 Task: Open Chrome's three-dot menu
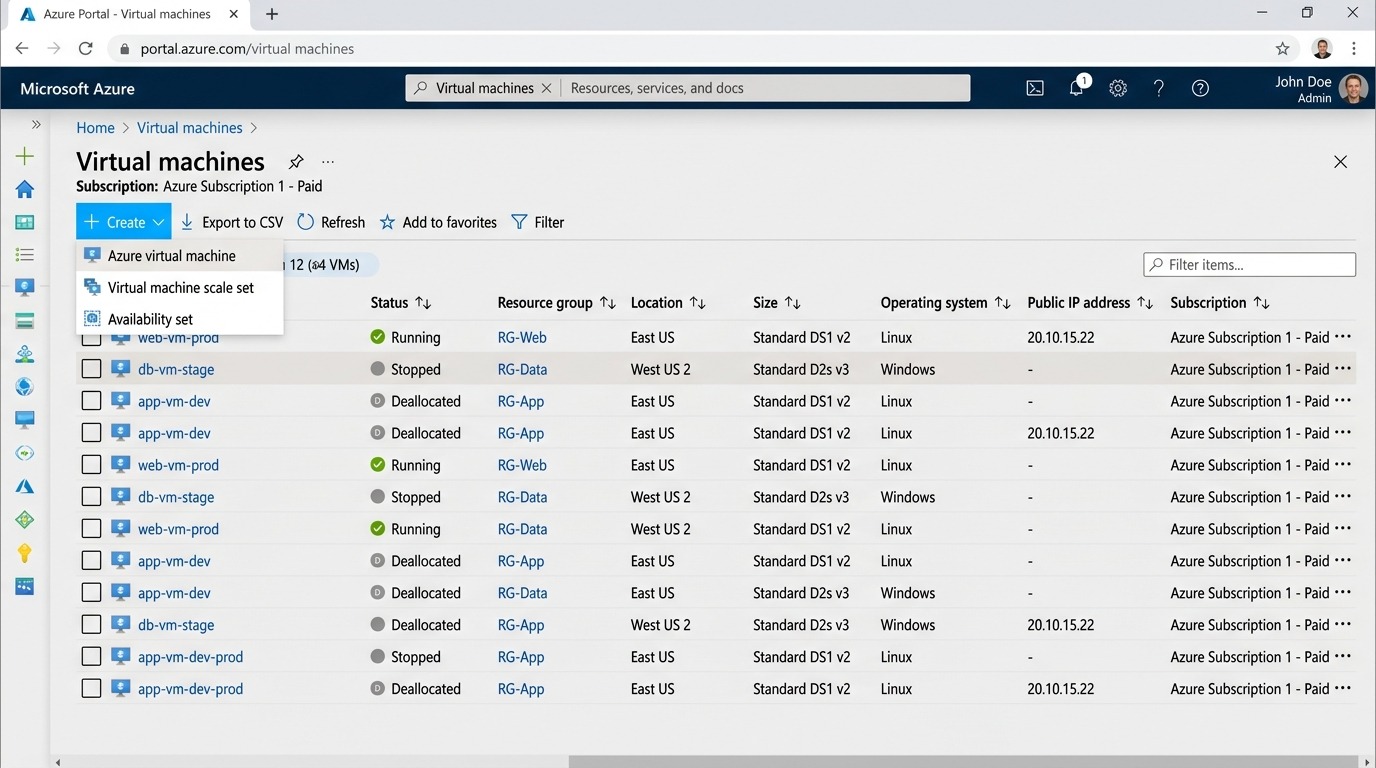pyautogui.click(x=1354, y=48)
